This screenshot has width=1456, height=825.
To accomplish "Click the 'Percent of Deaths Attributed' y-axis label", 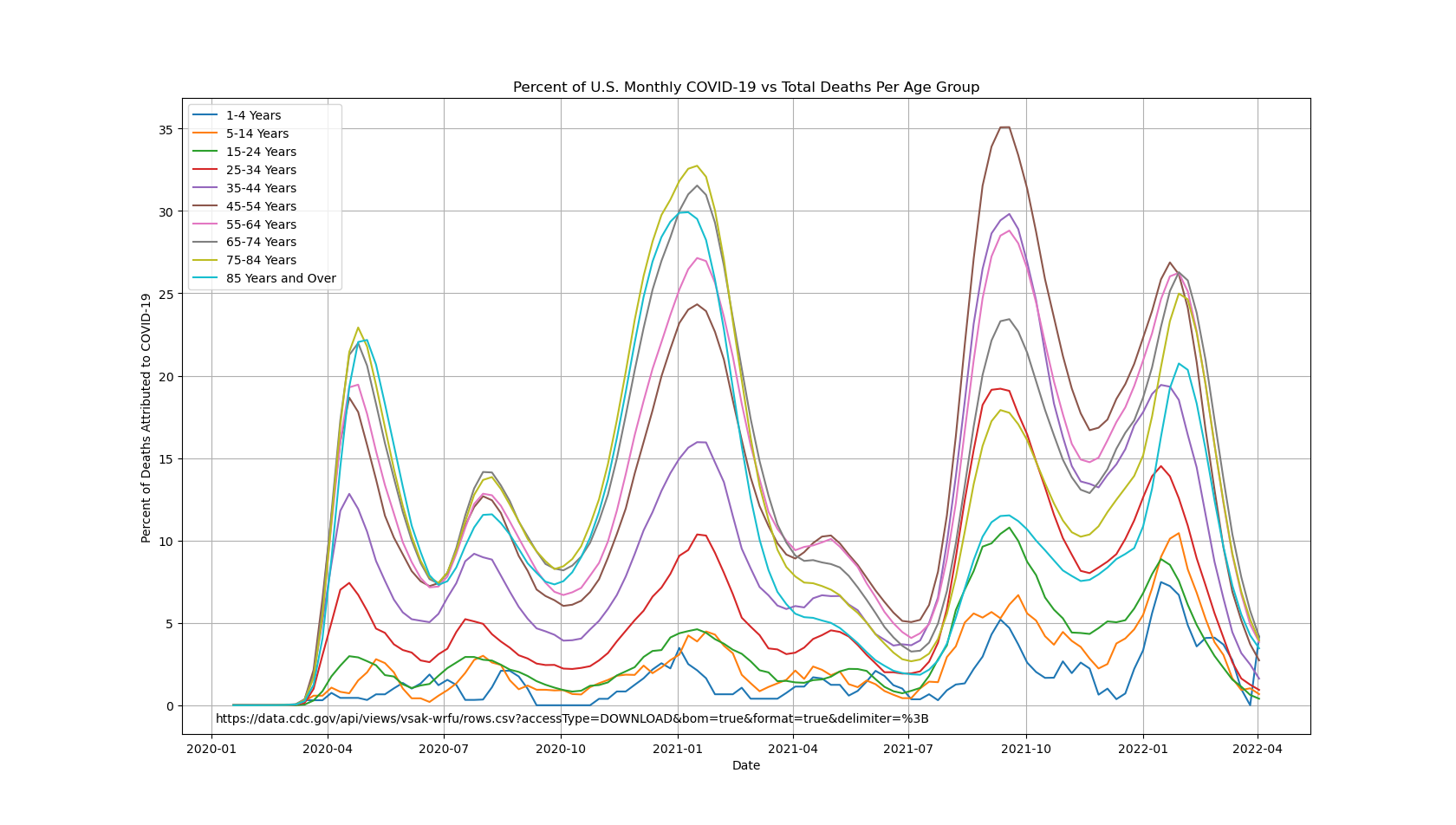I will point(146,417).
